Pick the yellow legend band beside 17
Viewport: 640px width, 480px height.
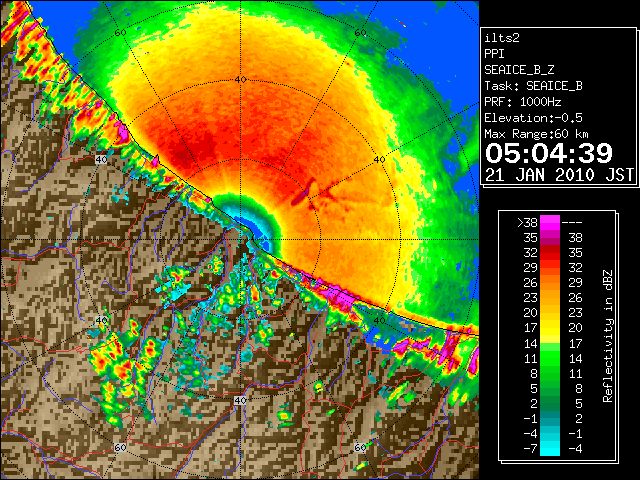coord(550,328)
